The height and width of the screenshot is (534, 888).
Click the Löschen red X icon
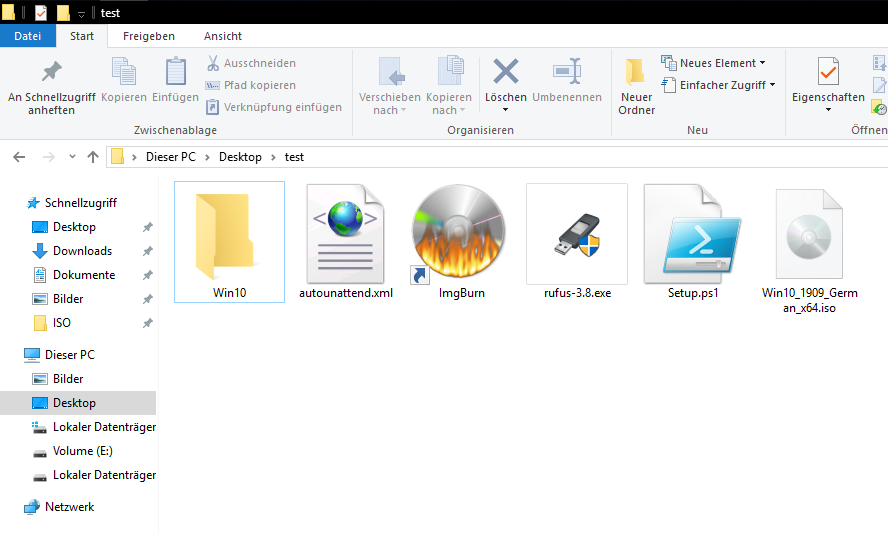click(506, 71)
